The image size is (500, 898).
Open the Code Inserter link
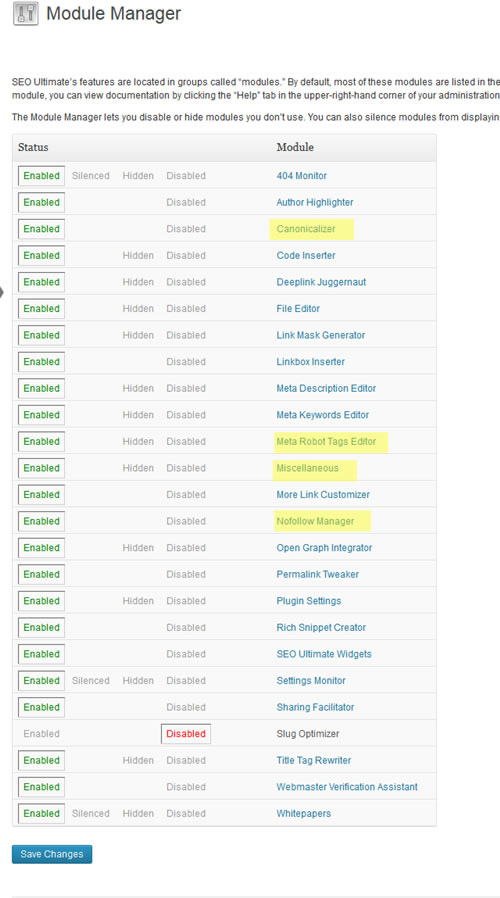(x=306, y=255)
